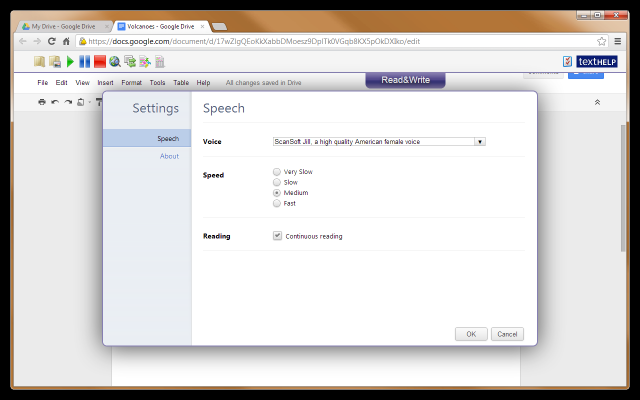Switch to the About settings tab
This screenshot has height=400, width=640.
pyautogui.click(x=169, y=156)
